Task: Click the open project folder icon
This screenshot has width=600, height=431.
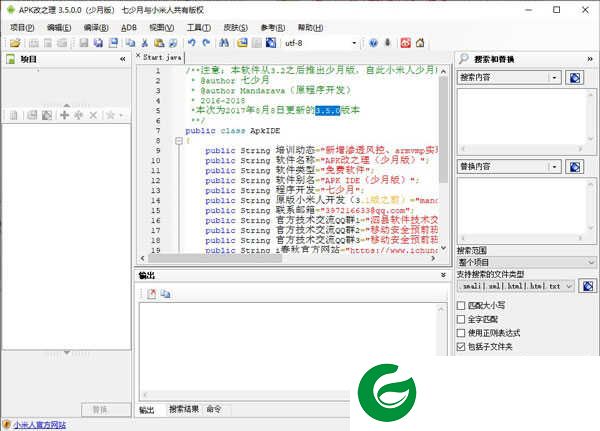Action: [15, 43]
